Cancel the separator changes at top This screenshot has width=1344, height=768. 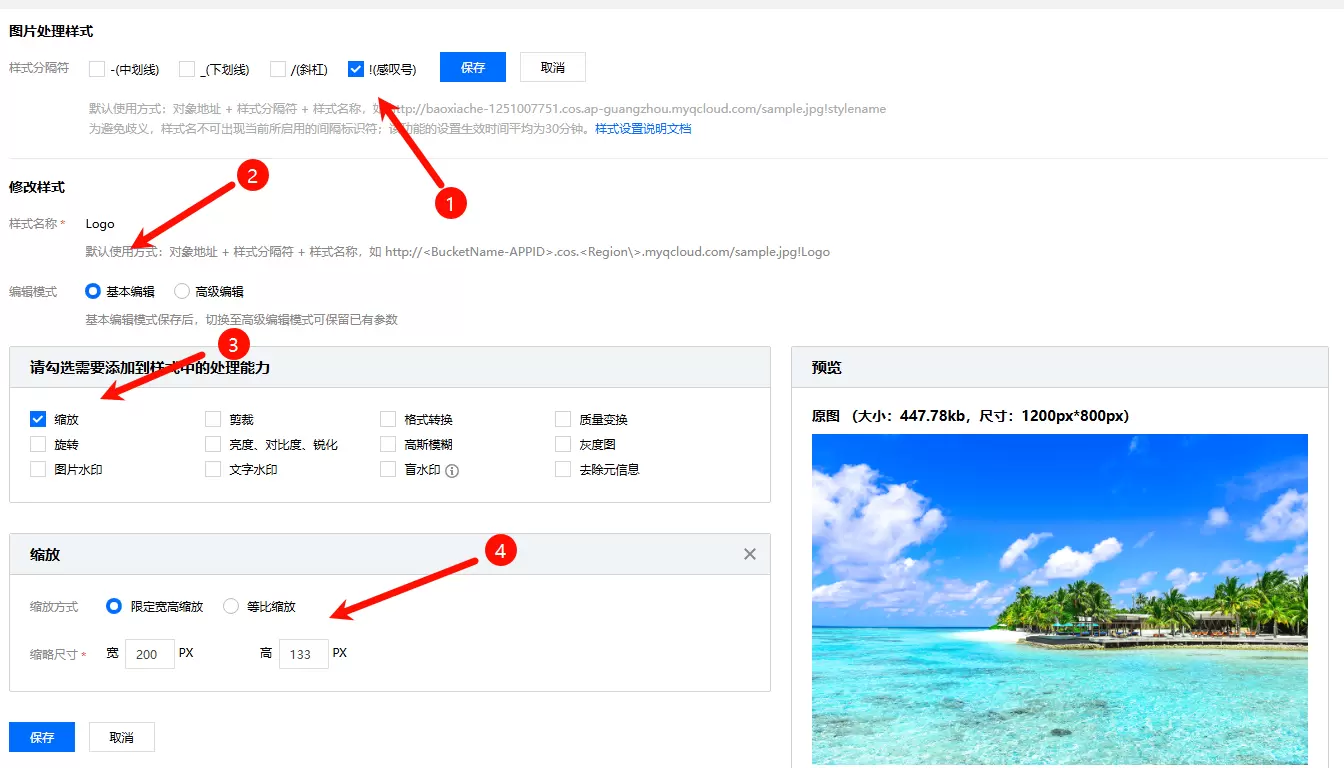[553, 67]
